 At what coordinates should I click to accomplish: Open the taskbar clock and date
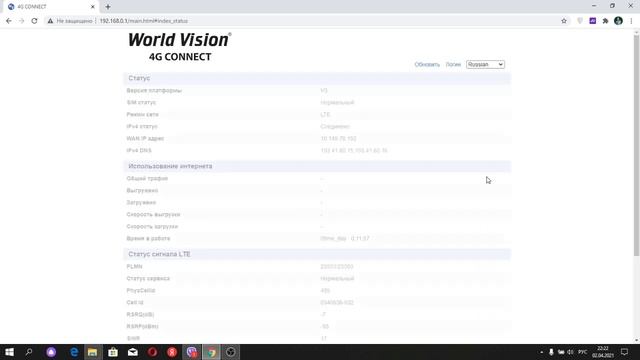coord(603,352)
